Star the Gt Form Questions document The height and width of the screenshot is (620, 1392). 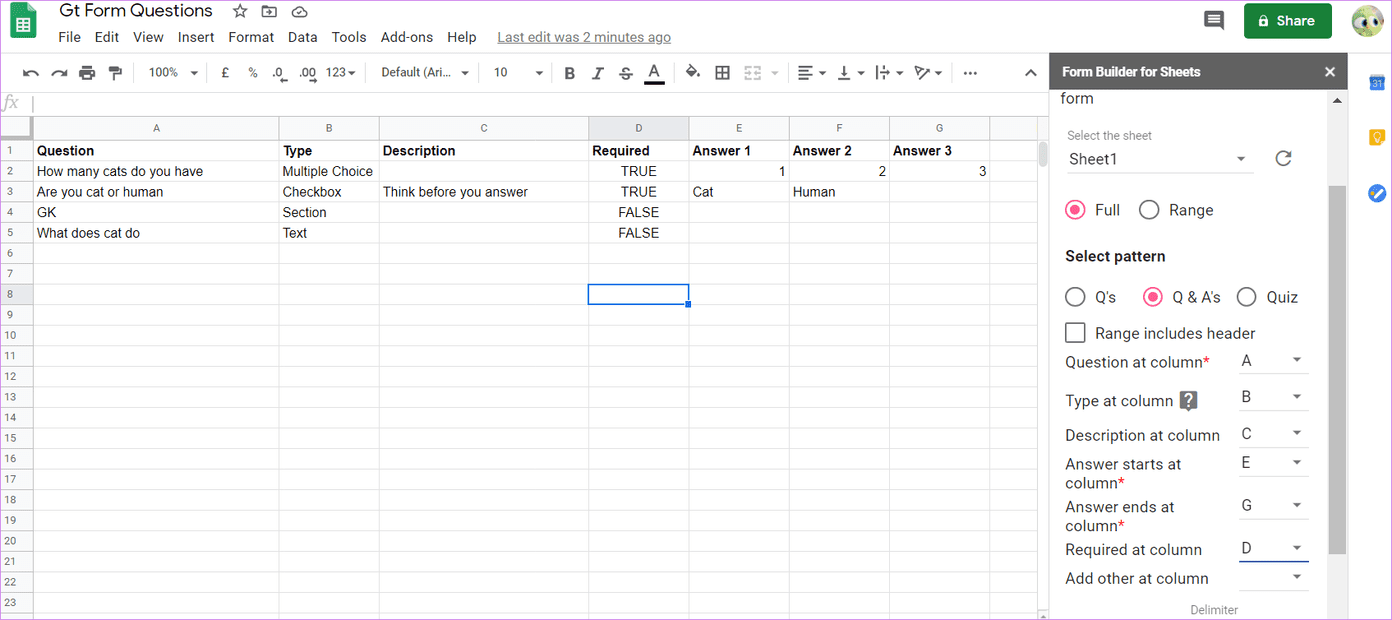240,11
